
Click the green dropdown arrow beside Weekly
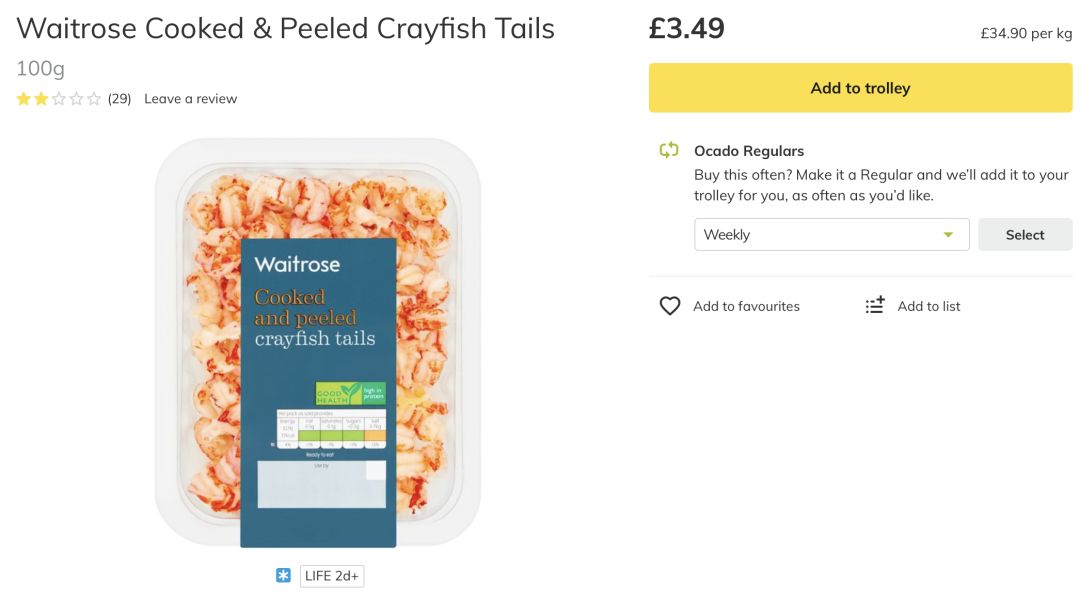948,235
